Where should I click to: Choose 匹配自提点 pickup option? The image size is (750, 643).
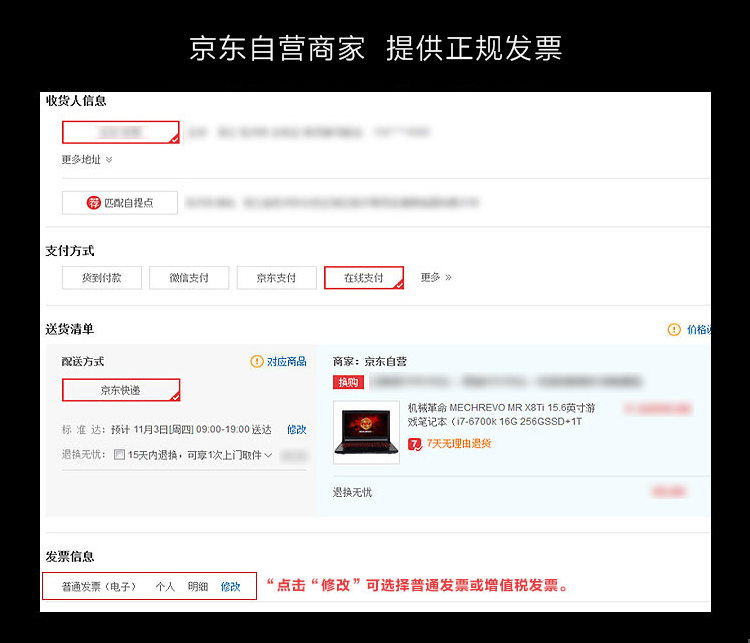[x=120, y=203]
